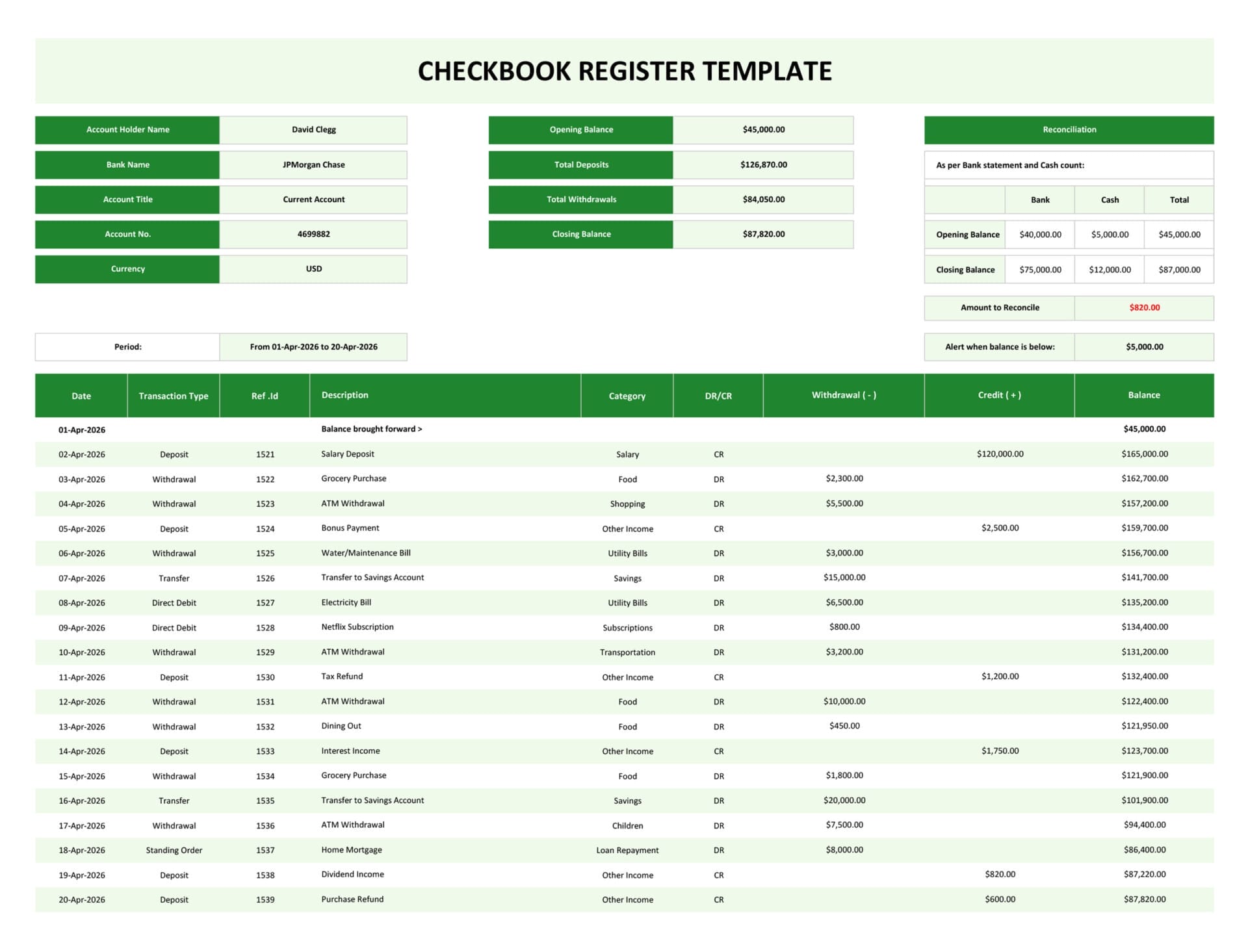Select the Period field showing the April date range
Viewport: 1248px width, 952px height.
pos(313,346)
